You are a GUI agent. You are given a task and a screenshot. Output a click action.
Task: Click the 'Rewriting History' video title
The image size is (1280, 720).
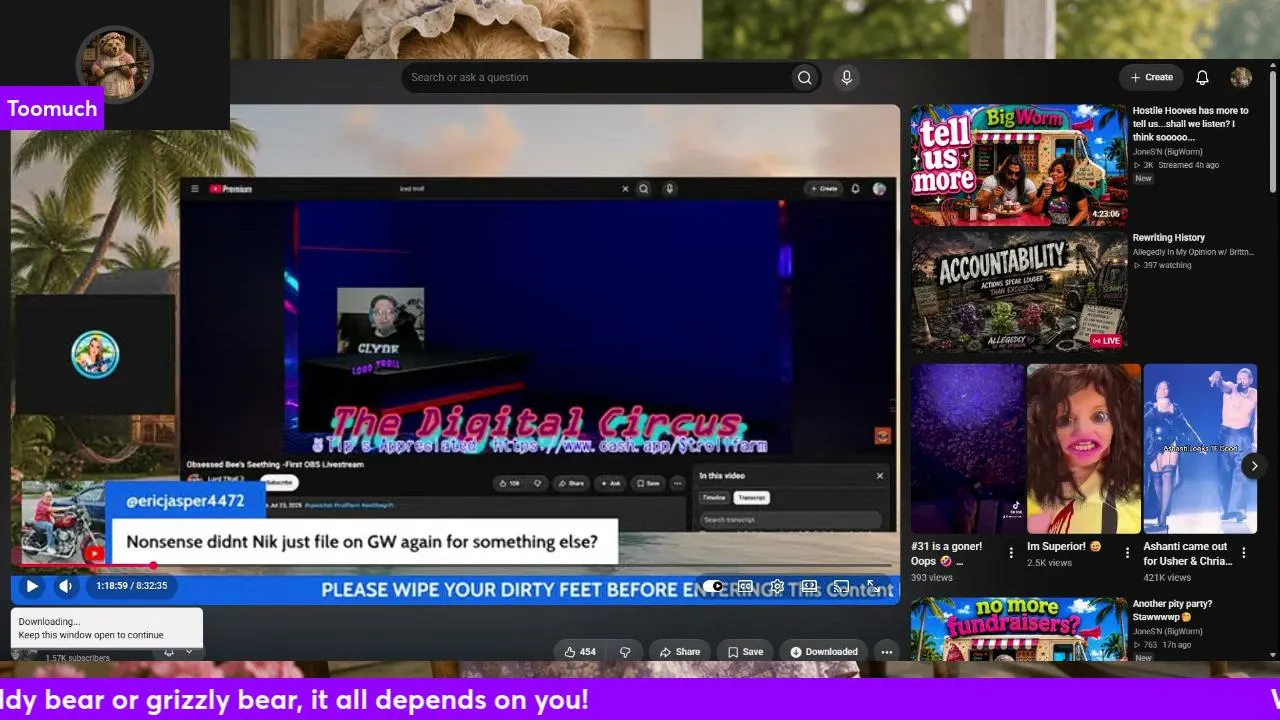[1168, 238]
